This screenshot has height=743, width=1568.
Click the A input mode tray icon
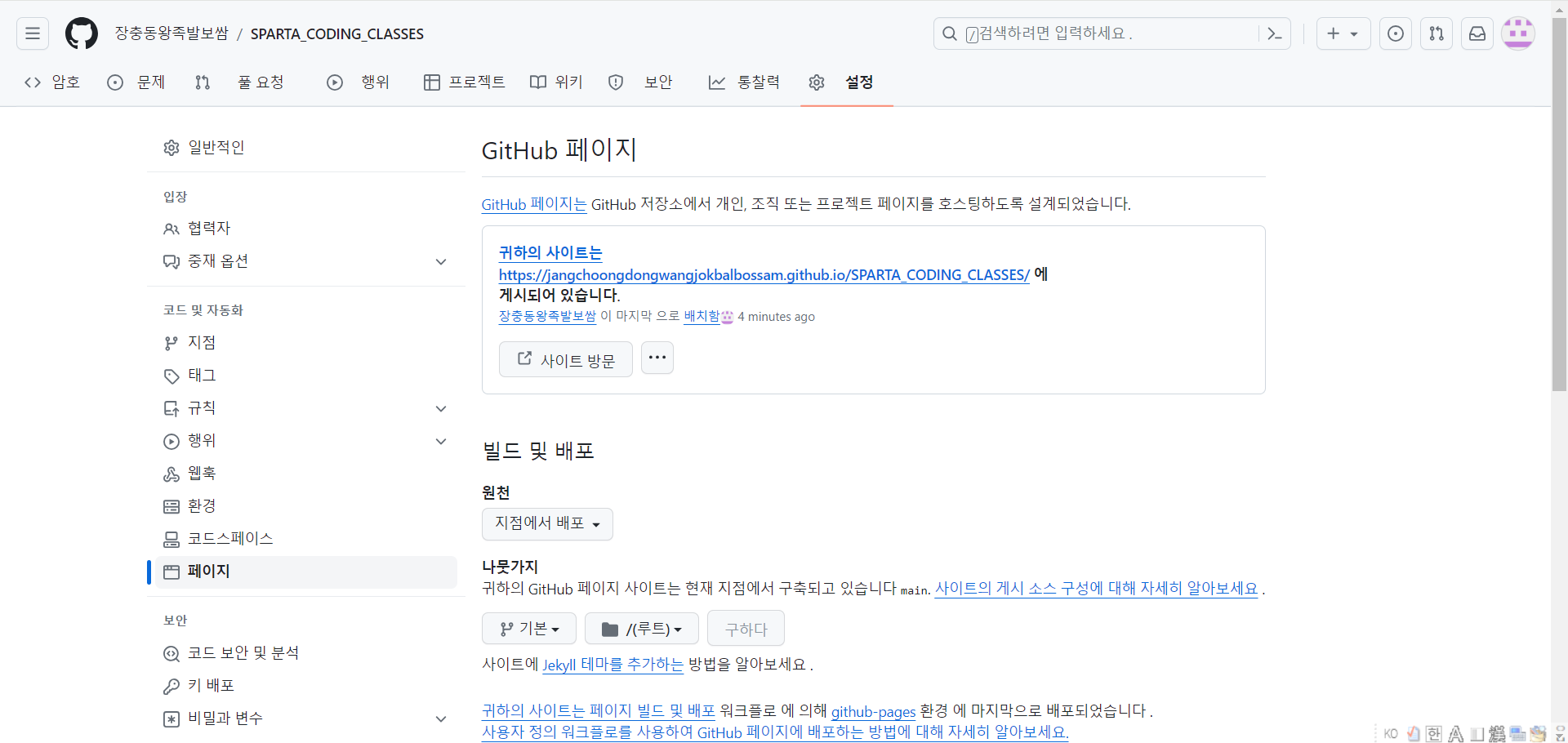coord(1455,733)
